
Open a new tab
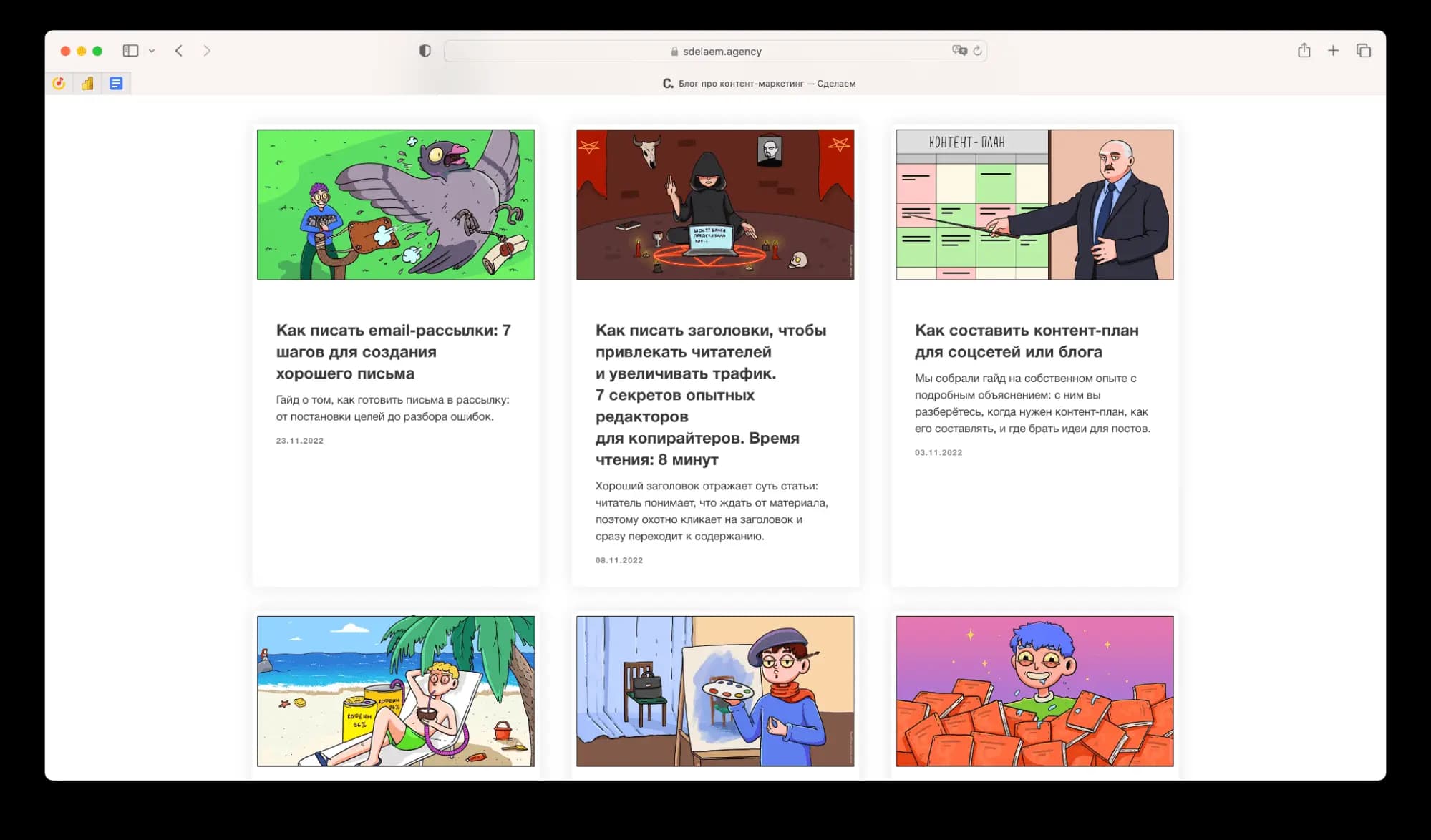tap(1333, 51)
